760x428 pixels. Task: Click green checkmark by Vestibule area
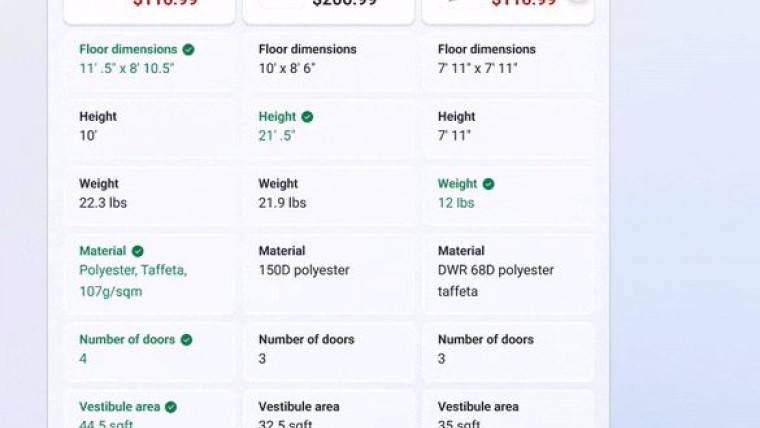click(x=171, y=407)
